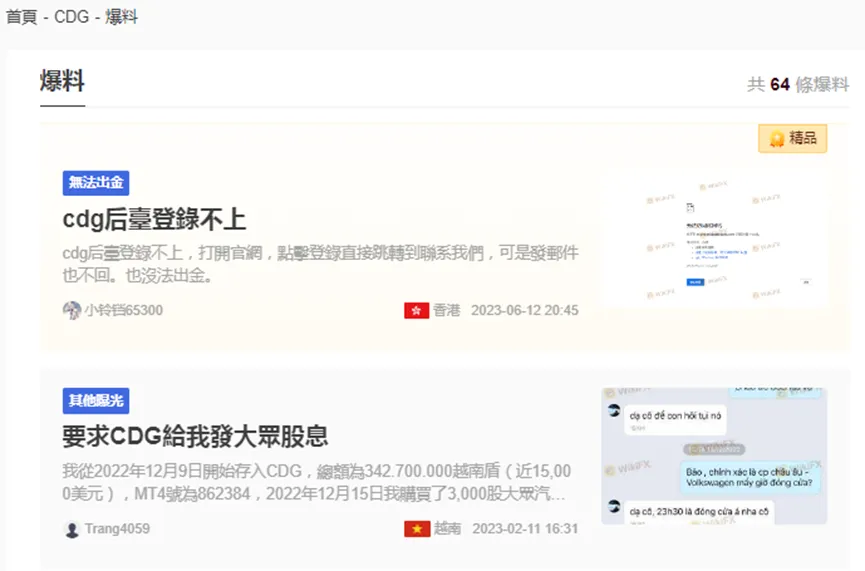Image resolution: width=865 pixels, height=571 pixels.
Task: Select the 爆料 tab heading
Action: point(62,82)
